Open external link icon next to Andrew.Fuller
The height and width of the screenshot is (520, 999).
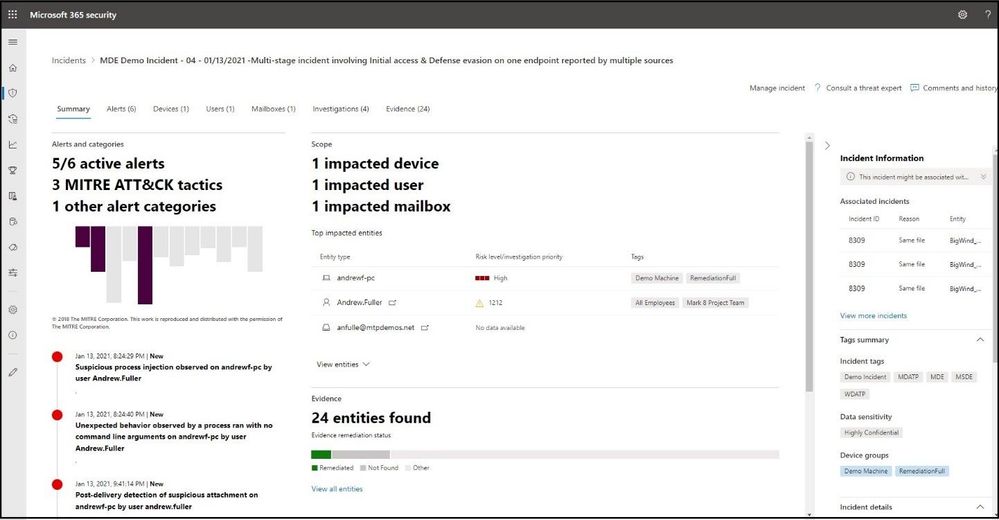[392, 303]
